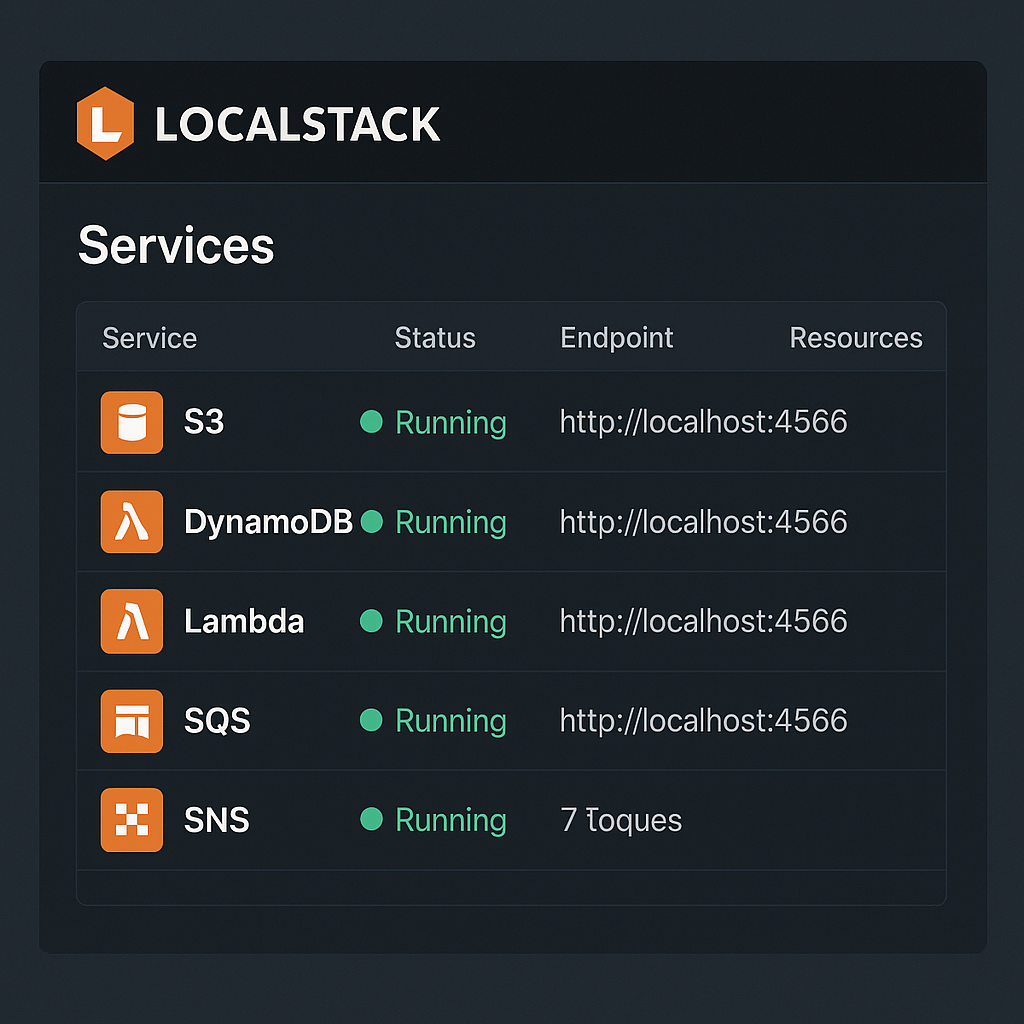Click the Services page heading
The width and height of the screenshot is (1024, 1024).
pos(176,245)
